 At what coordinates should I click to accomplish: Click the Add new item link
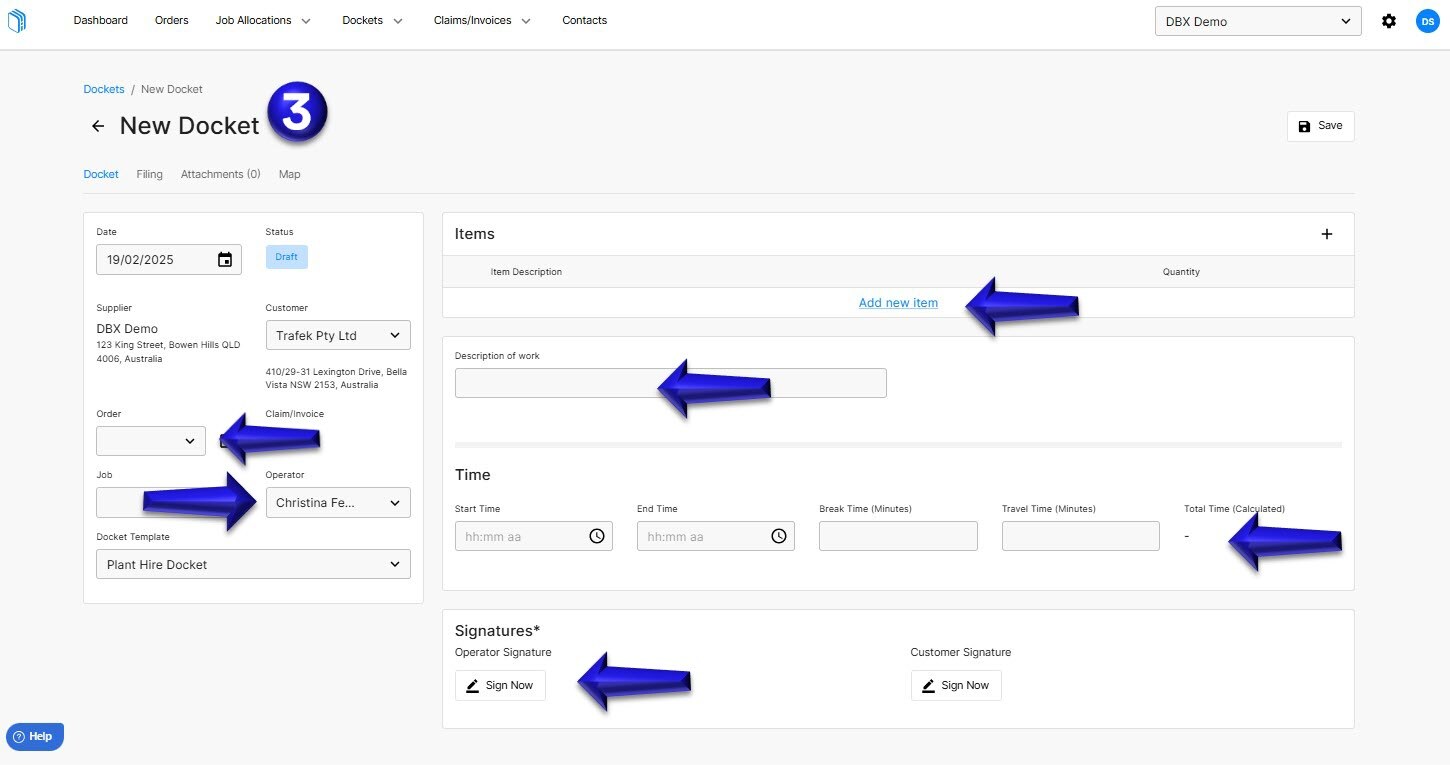898,302
